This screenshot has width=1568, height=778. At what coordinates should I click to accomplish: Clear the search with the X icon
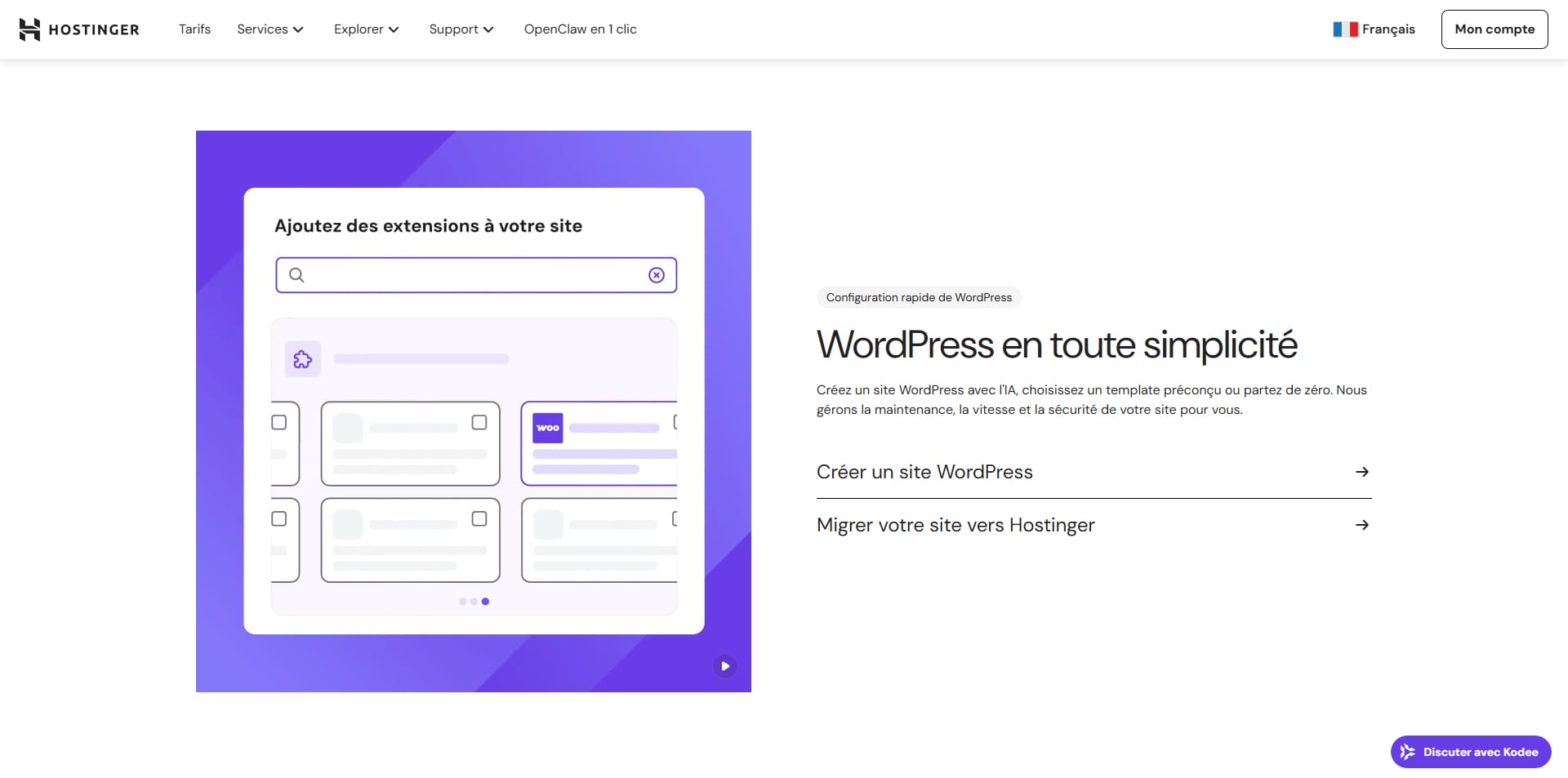click(657, 275)
